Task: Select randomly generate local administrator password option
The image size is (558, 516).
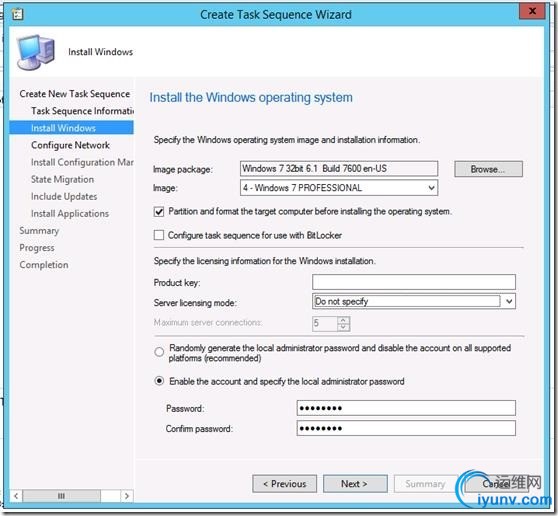Action: (x=159, y=352)
